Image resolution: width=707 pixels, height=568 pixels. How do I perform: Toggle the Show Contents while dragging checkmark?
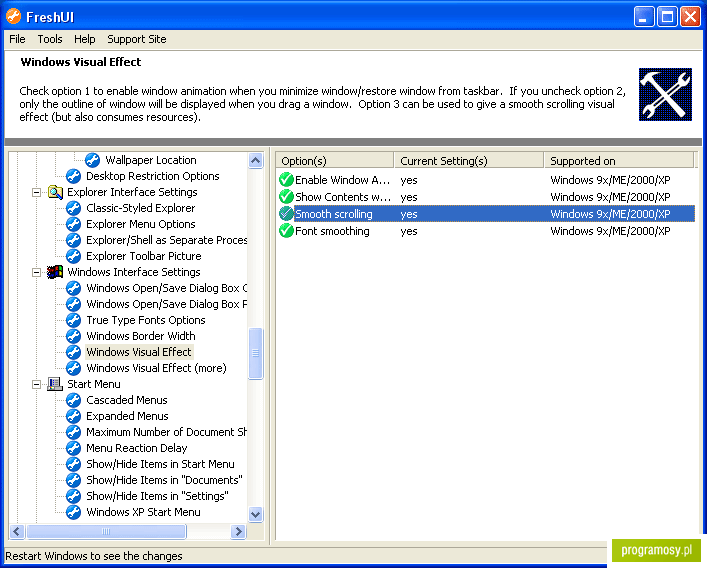[x=286, y=197]
